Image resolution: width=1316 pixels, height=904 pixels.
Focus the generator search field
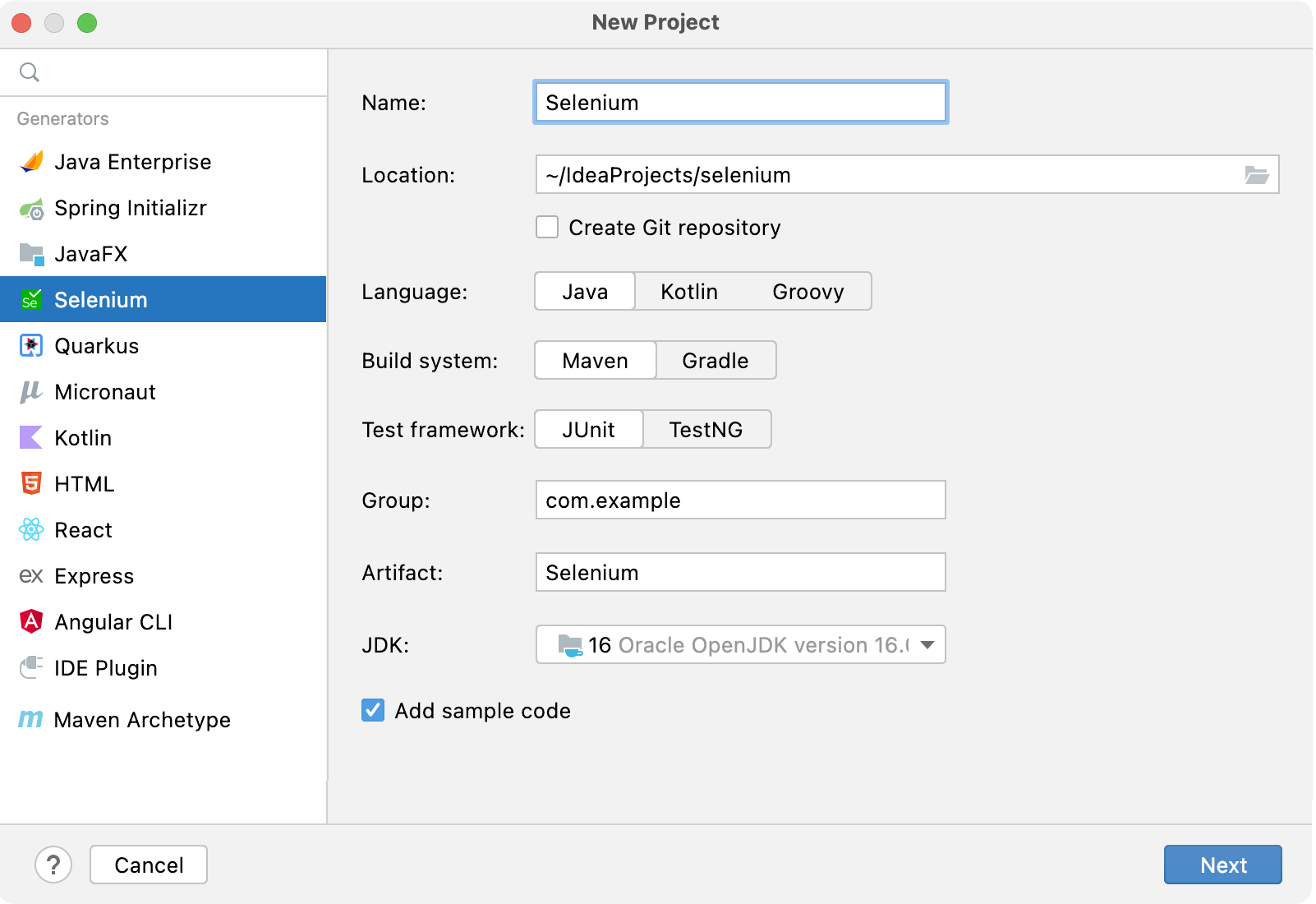click(x=163, y=72)
